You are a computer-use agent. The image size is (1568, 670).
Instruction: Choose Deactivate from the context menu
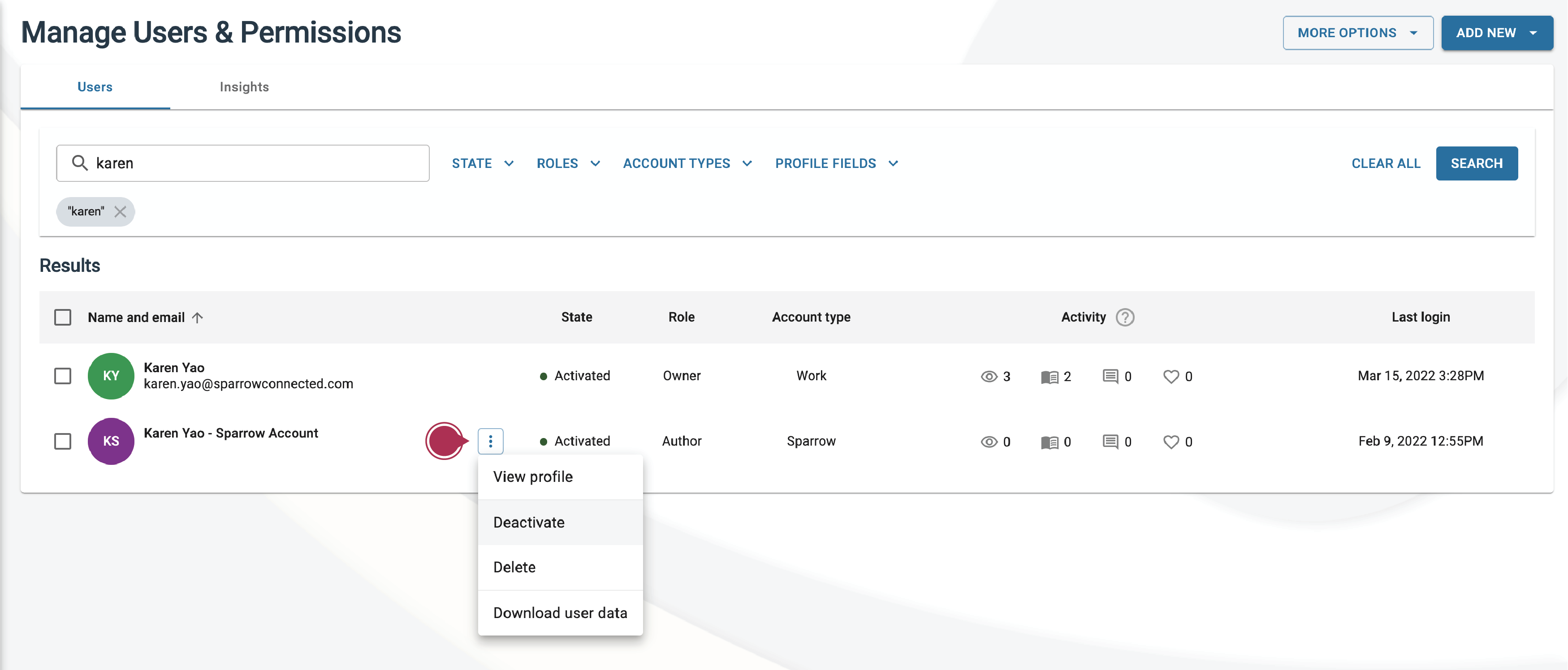pyautogui.click(x=560, y=522)
